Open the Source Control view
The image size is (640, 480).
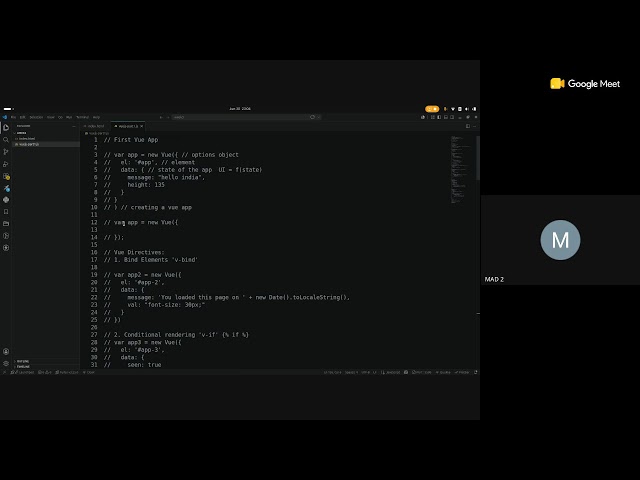[6, 152]
